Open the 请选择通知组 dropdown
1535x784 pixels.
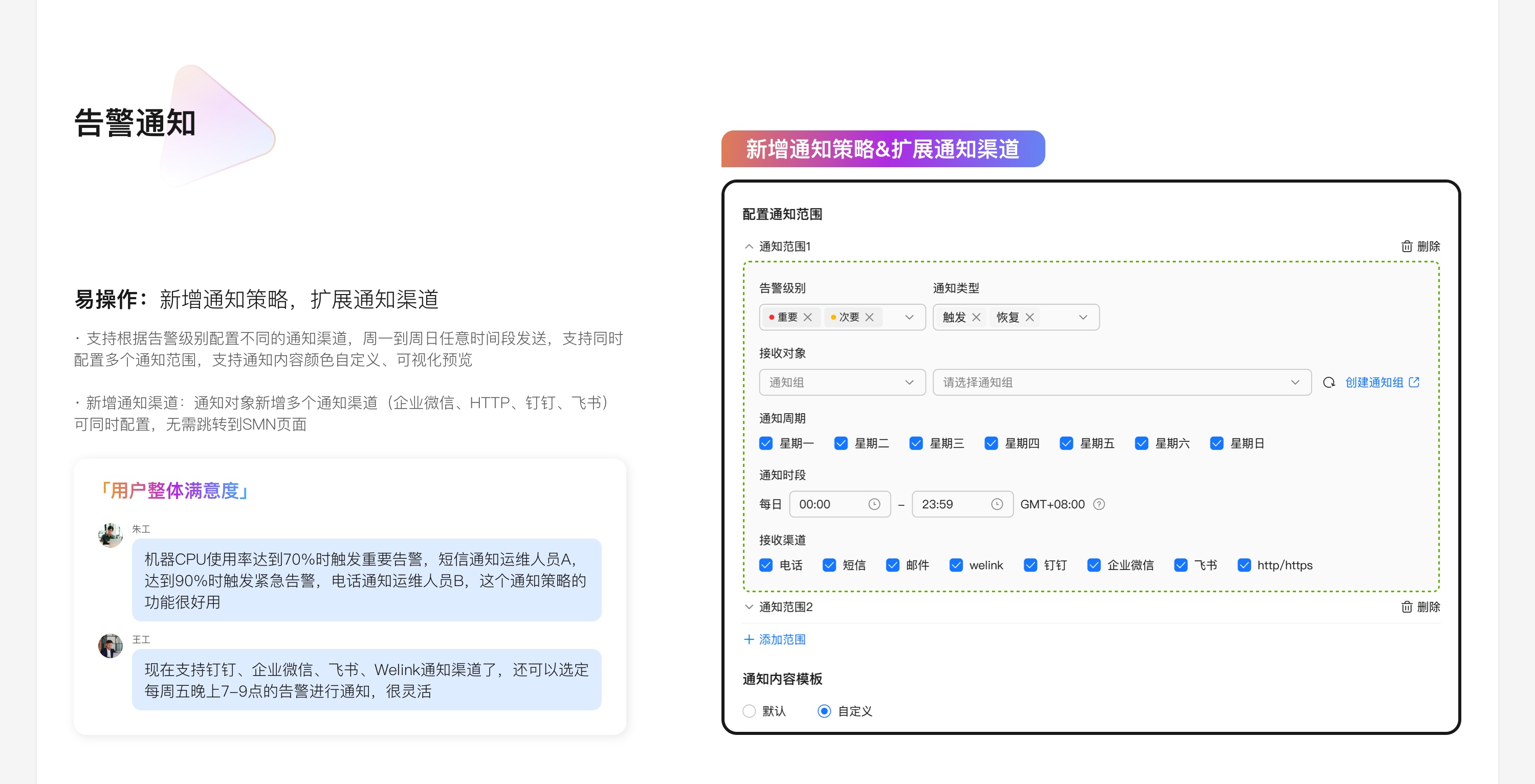[1122, 383]
